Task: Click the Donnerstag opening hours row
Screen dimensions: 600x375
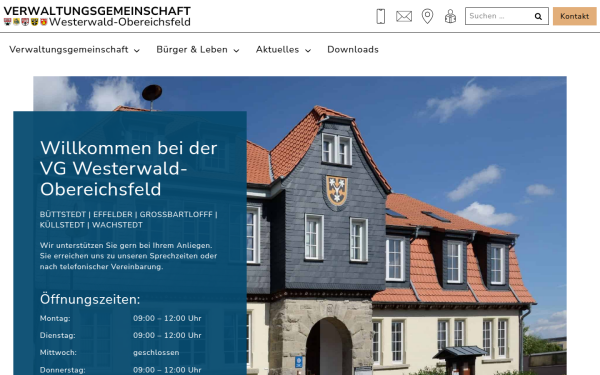Action: 121,370
